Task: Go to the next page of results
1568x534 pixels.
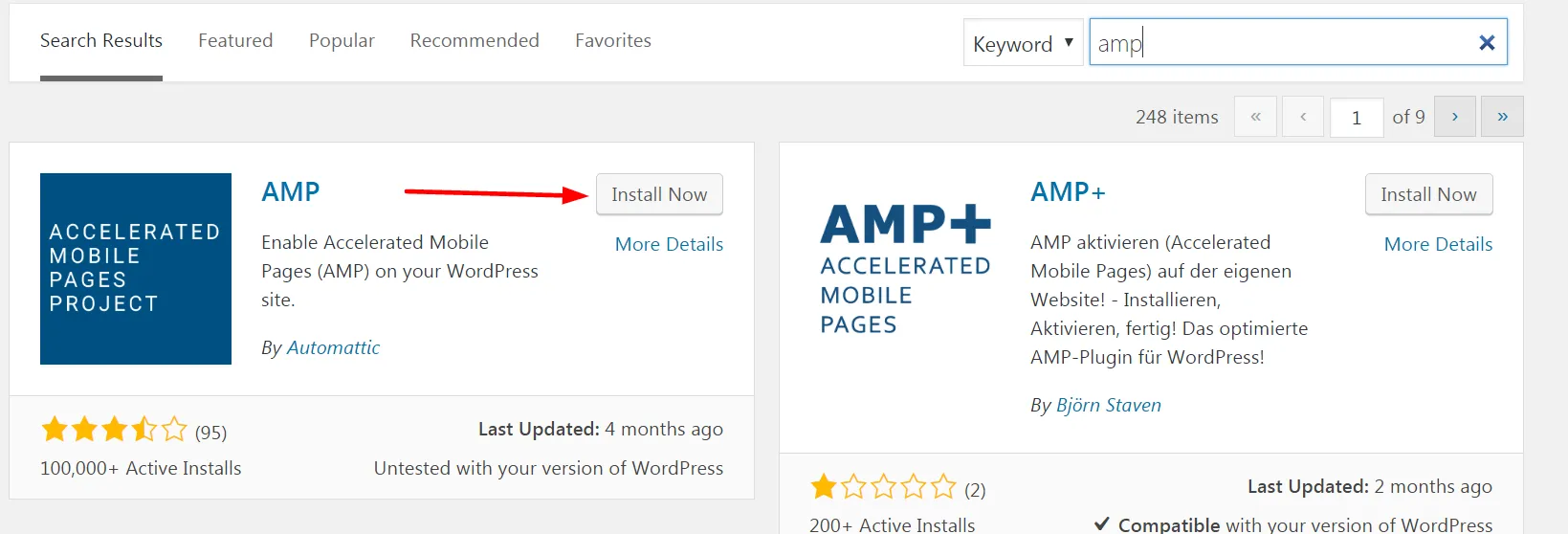Action: coord(1454,117)
